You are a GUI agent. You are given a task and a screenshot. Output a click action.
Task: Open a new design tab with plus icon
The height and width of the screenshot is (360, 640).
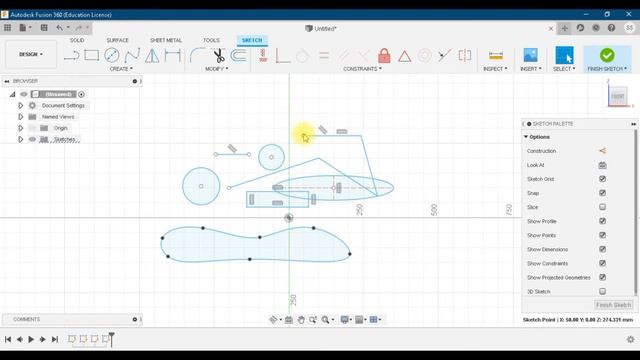point(564,28)
